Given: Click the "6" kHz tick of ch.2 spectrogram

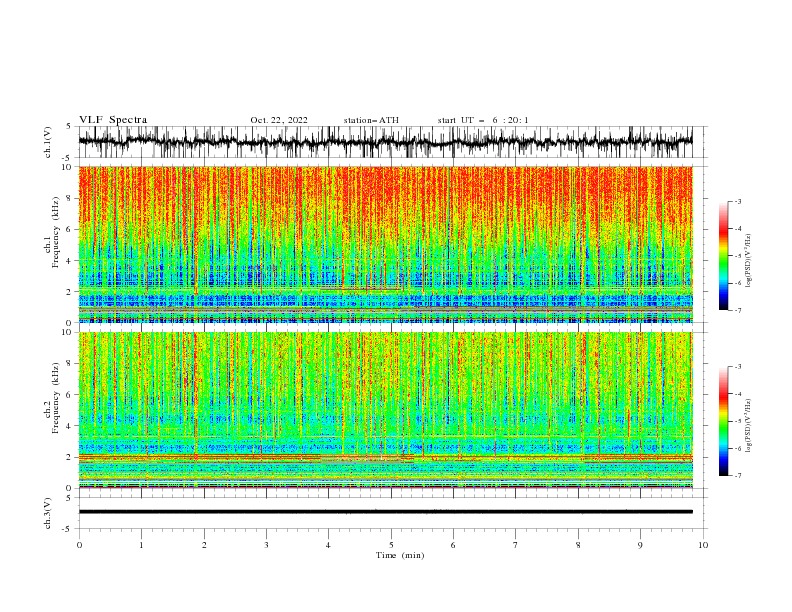Looking at the screenshot, I should pyautogui.click(x=70, y=395).
